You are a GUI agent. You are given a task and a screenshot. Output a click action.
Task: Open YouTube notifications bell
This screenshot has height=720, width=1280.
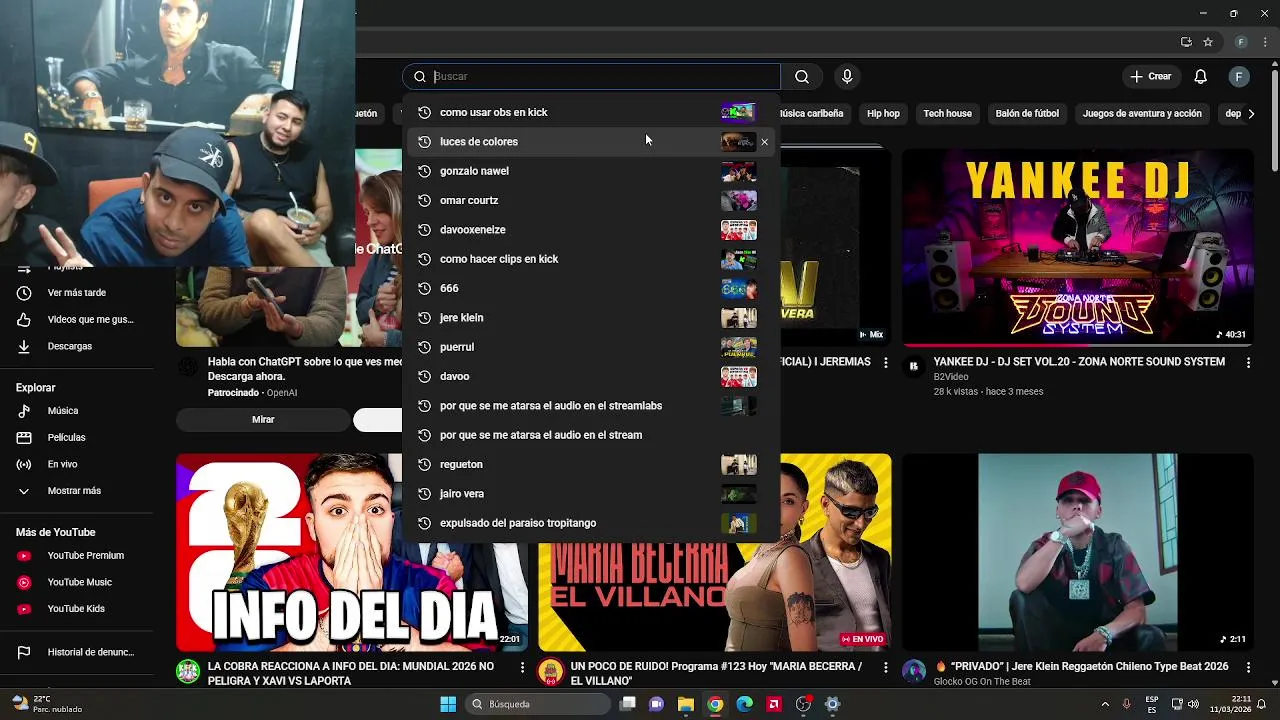coord(1201,77)
